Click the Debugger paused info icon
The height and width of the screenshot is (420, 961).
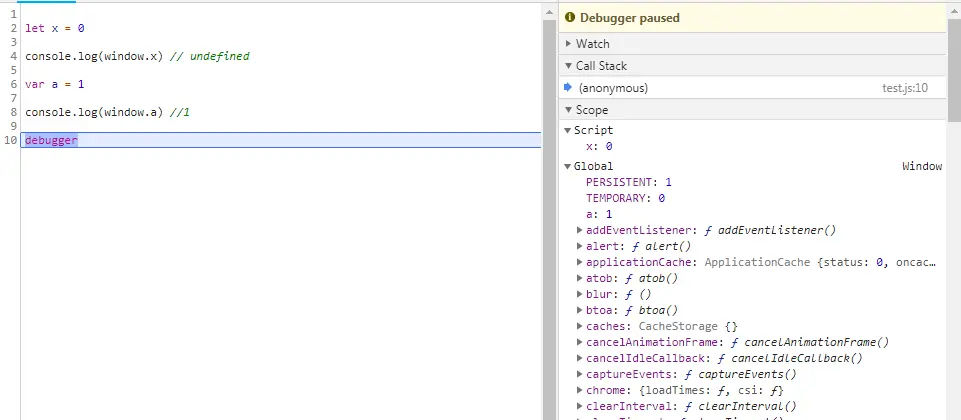tap(570, 18)
